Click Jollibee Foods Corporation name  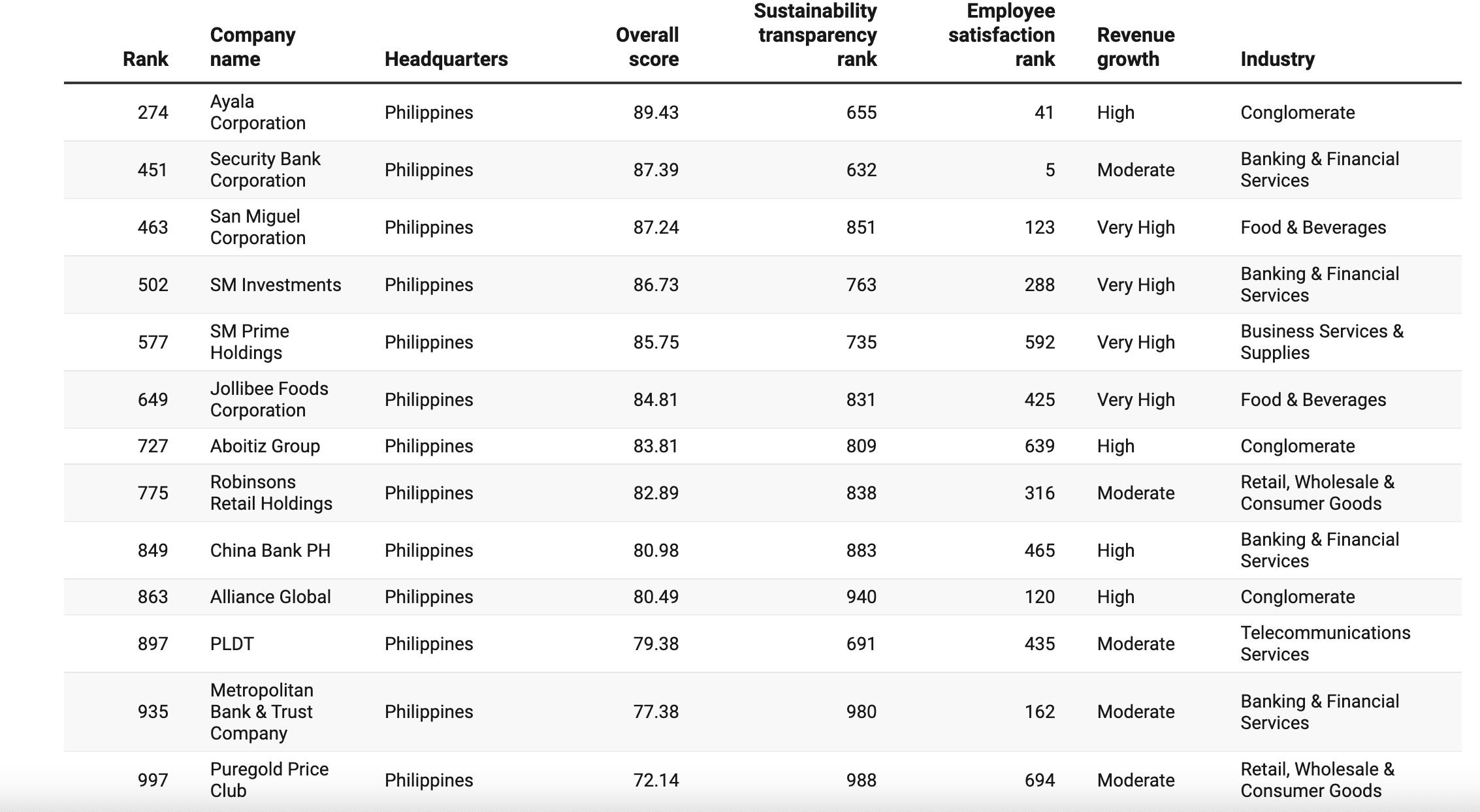click(x=268, y=399)
